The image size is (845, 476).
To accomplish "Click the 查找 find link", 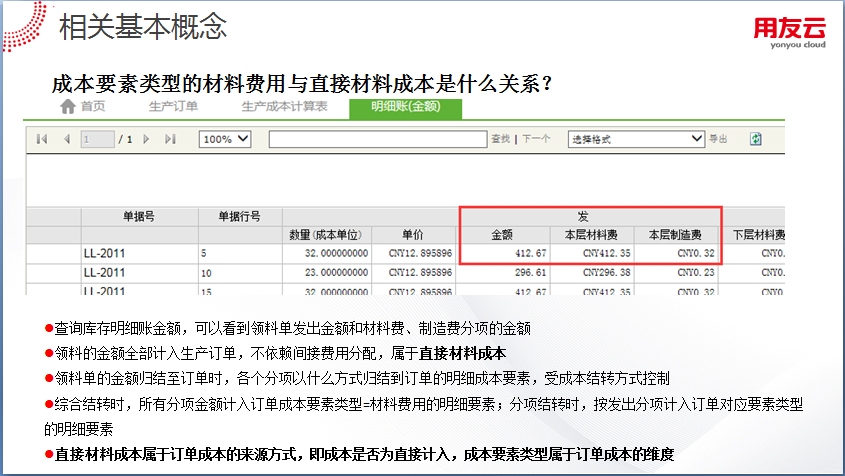I will point(500,139).
